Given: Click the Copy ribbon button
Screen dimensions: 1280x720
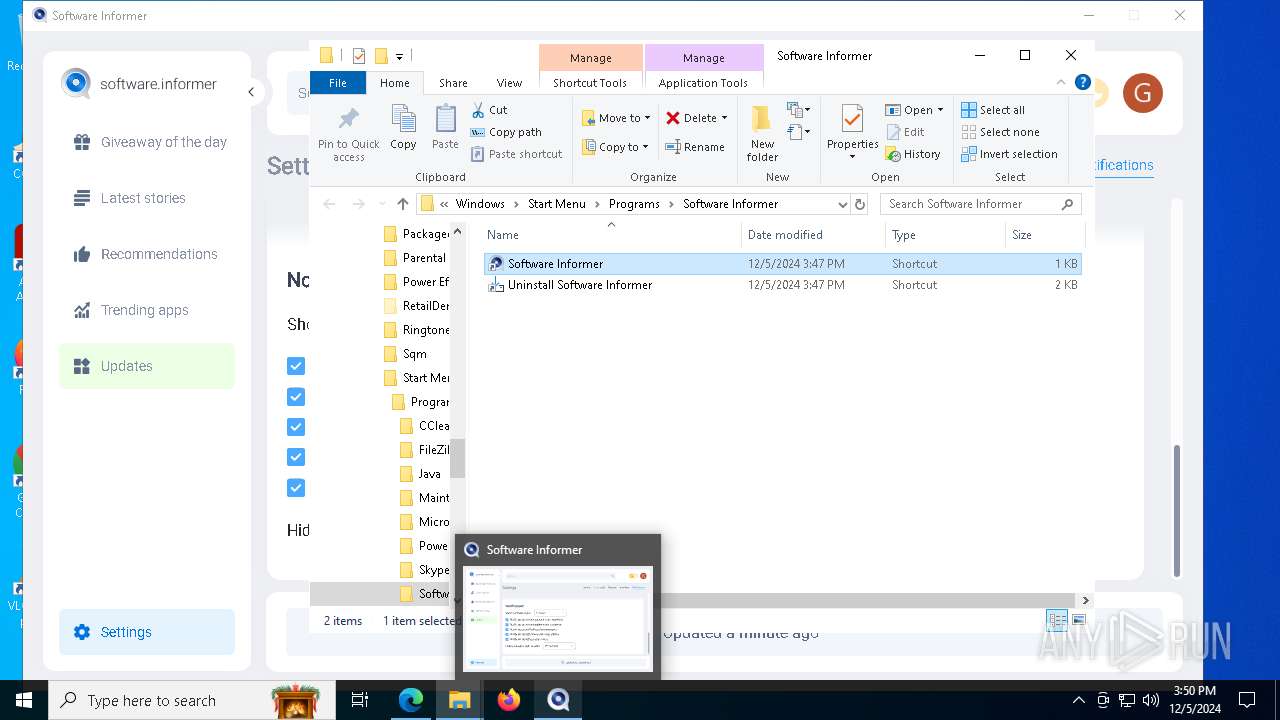Looking at the screenshot, I should tap(403, 127).
